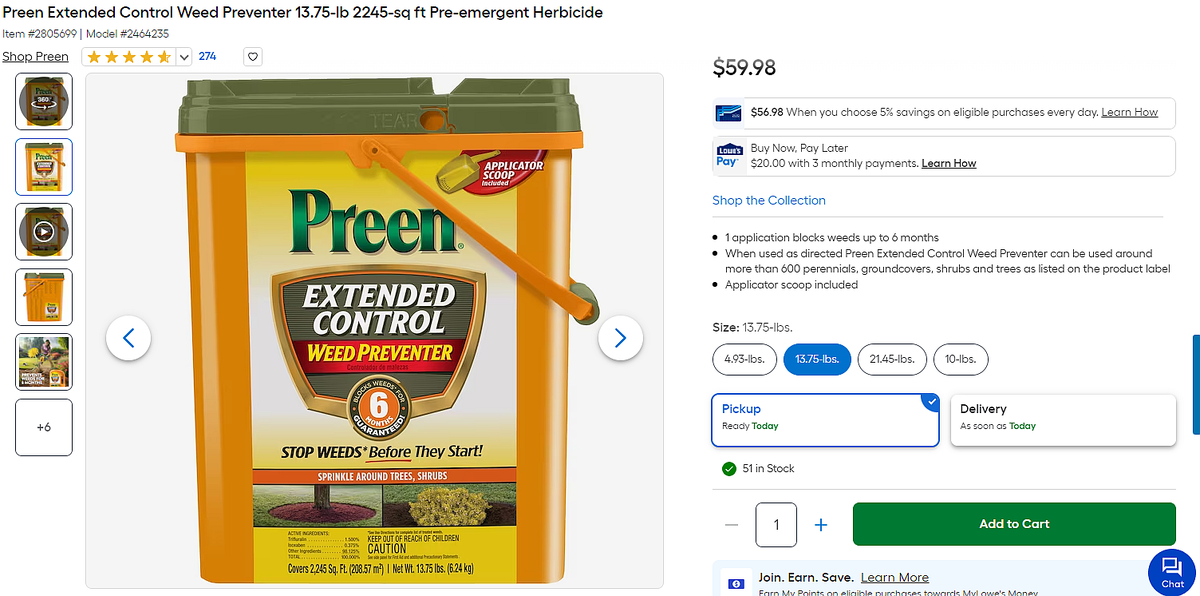The height and width of the screenshot is (596, 1200).
Task: Select the 21.45-lbs. size option
Action: (x=892, y=359)
